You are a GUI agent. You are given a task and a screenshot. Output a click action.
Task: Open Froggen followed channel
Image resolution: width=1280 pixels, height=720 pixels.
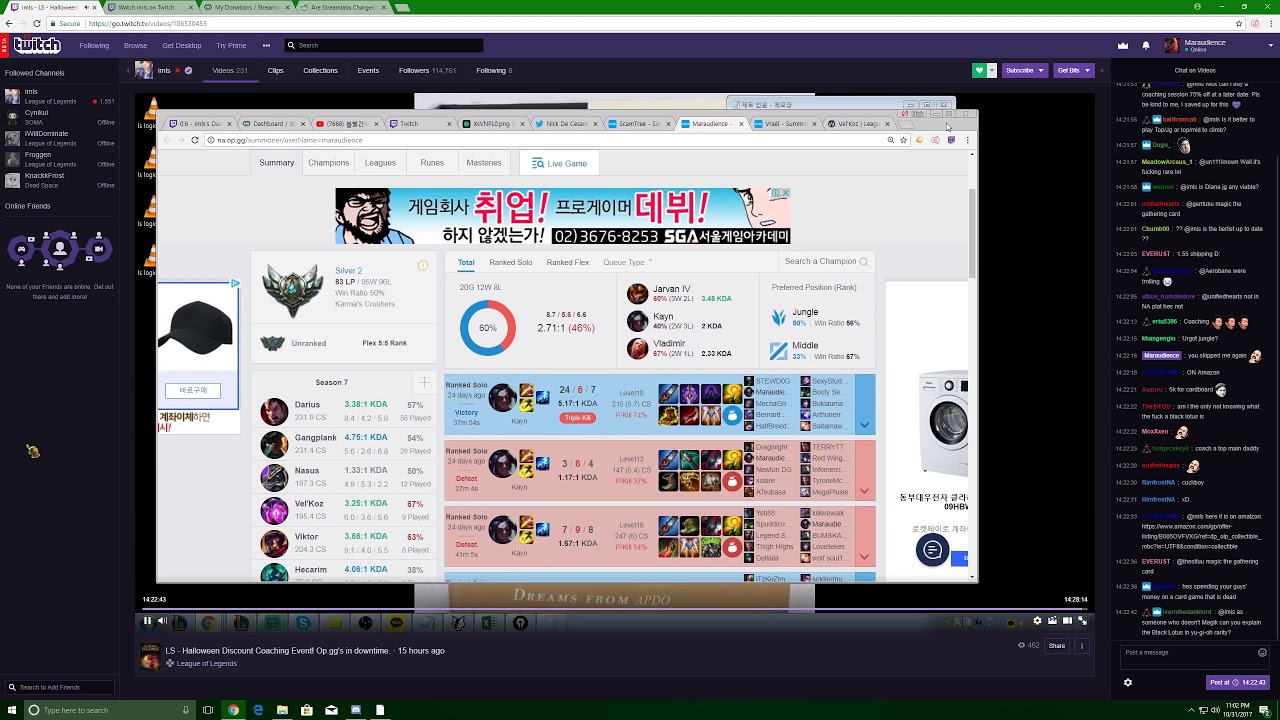[x=60, y=159]
